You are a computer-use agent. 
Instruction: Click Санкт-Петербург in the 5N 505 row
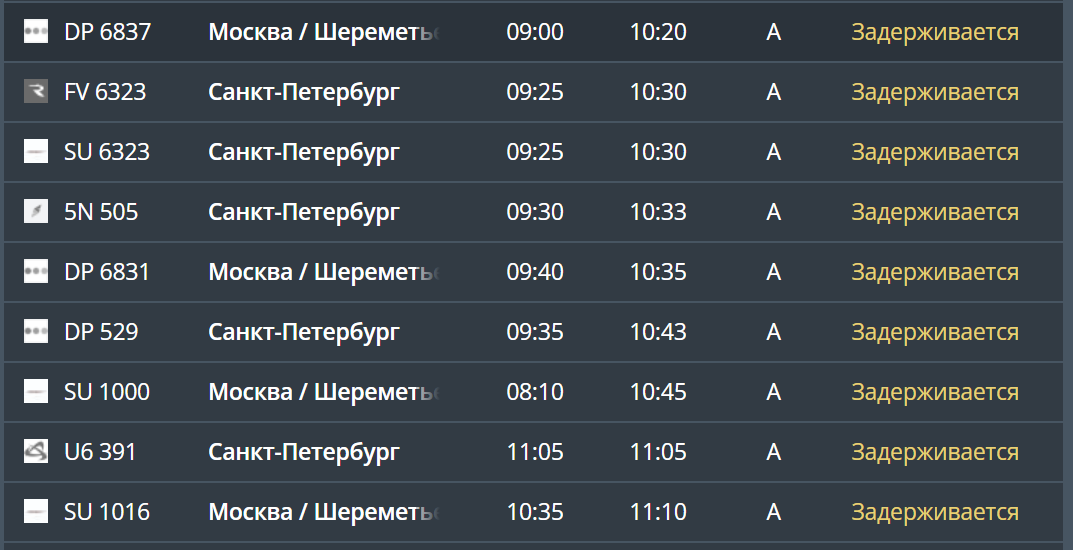click(x=304, y=212)
